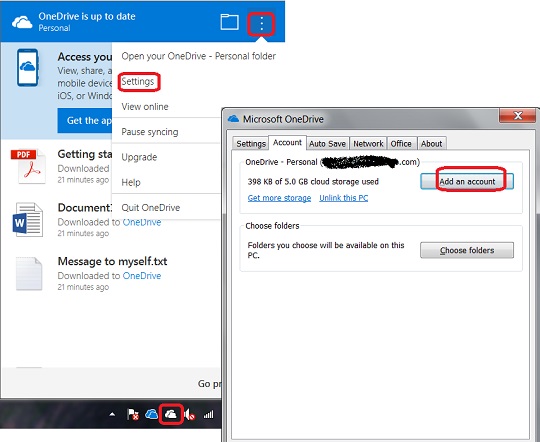The height and width of the screenshot is (442, 540).
Task: Show hidden tray icons arrow
Action: point(112,414)
